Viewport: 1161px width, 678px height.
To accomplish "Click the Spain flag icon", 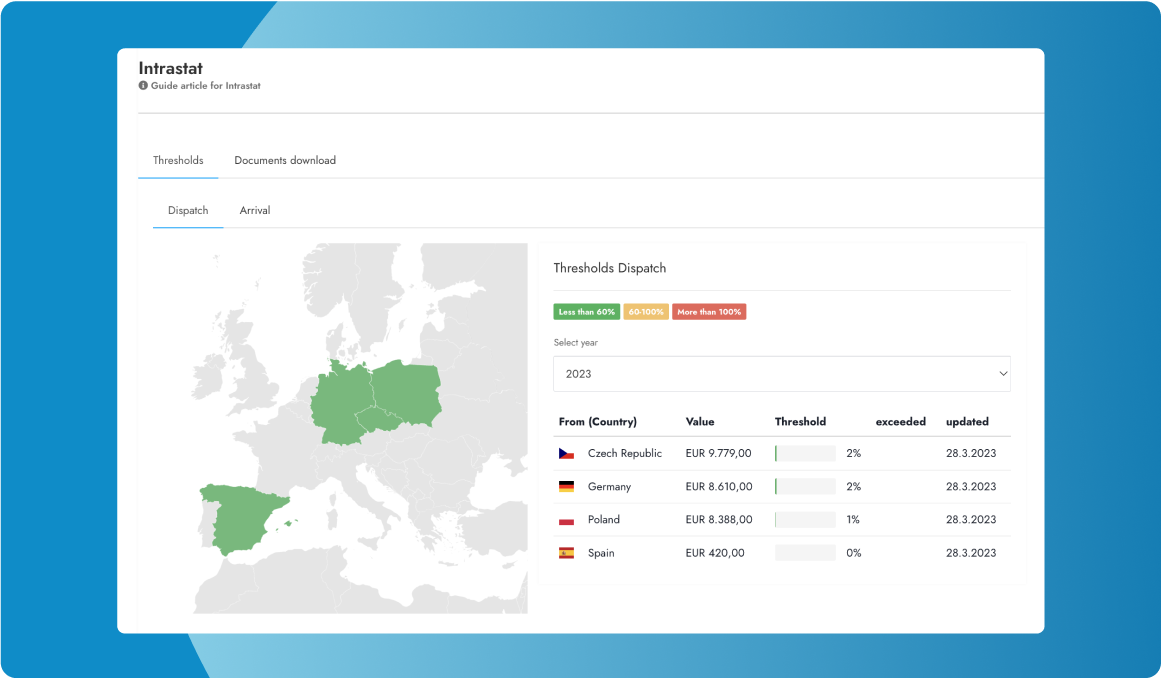I will pos(566,553).
